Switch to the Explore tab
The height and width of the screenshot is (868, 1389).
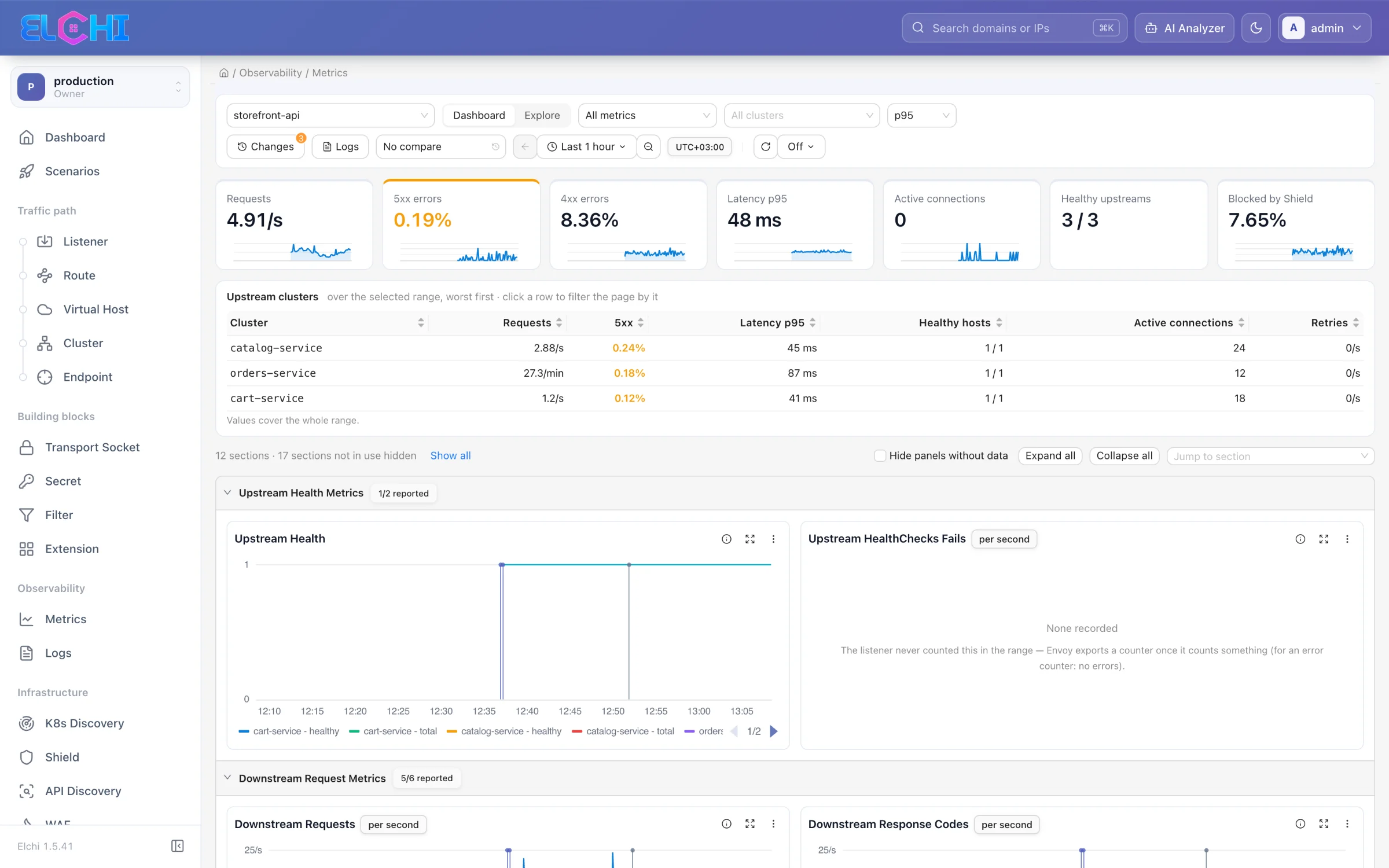(x=542, y=116)
